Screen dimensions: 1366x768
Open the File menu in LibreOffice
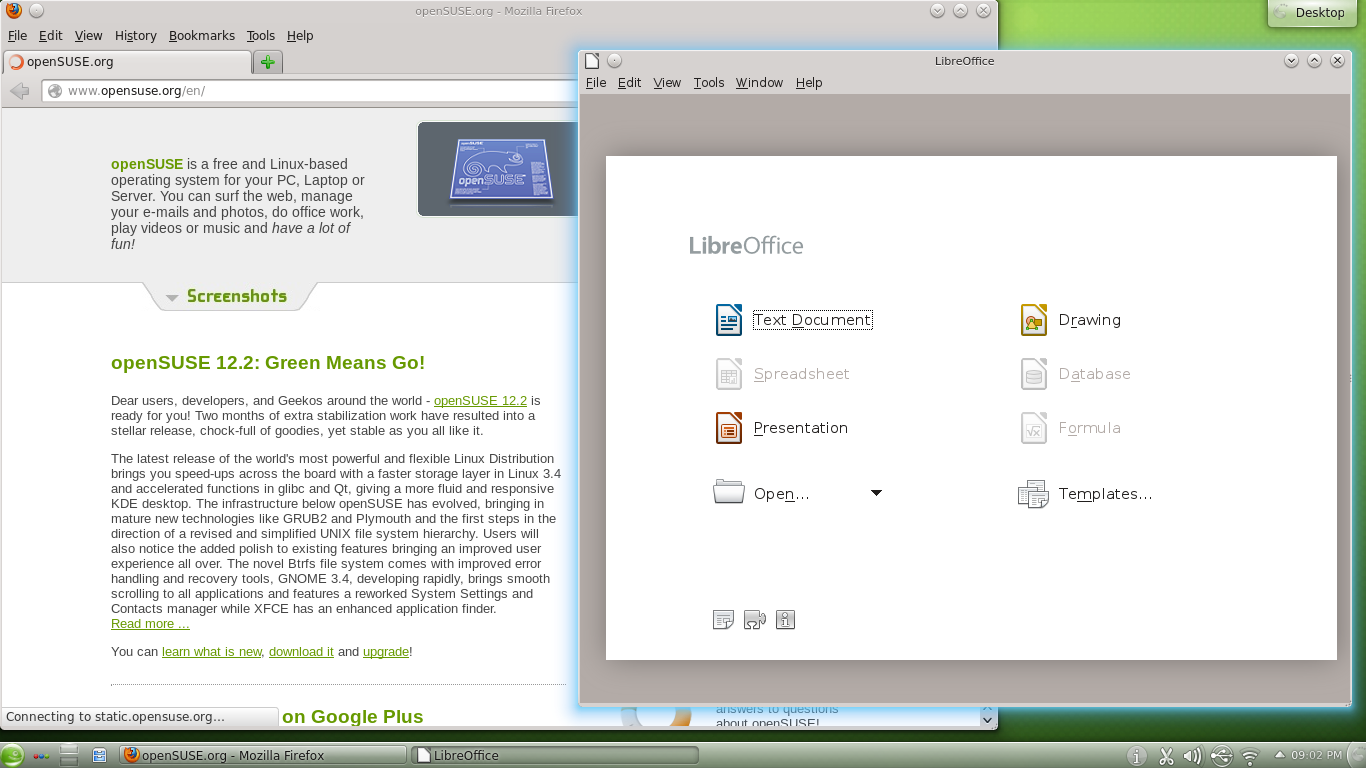point(596,83)
